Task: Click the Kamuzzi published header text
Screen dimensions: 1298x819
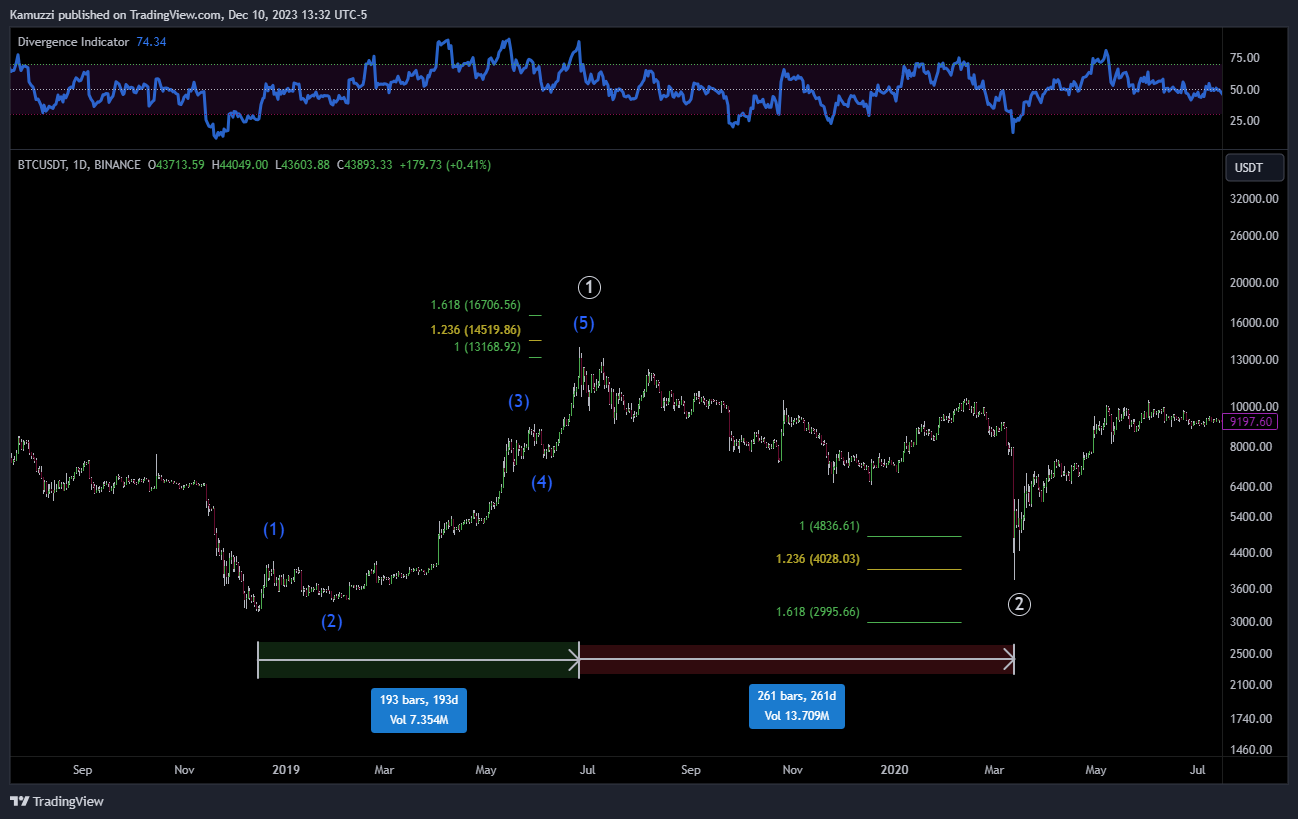Action: tap(187, 15)
